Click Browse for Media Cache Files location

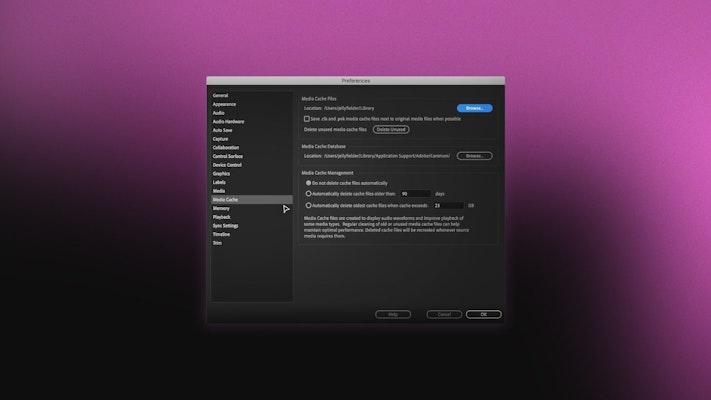coord(474,108)
